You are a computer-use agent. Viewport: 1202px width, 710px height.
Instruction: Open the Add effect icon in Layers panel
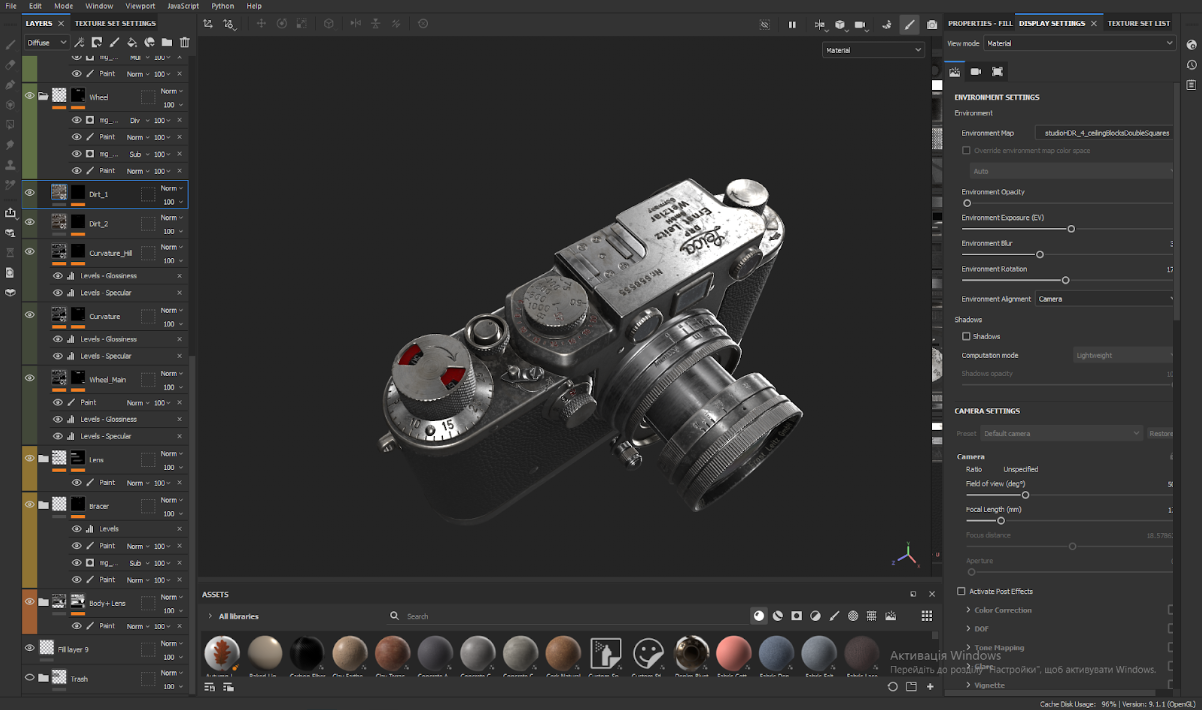148,41
